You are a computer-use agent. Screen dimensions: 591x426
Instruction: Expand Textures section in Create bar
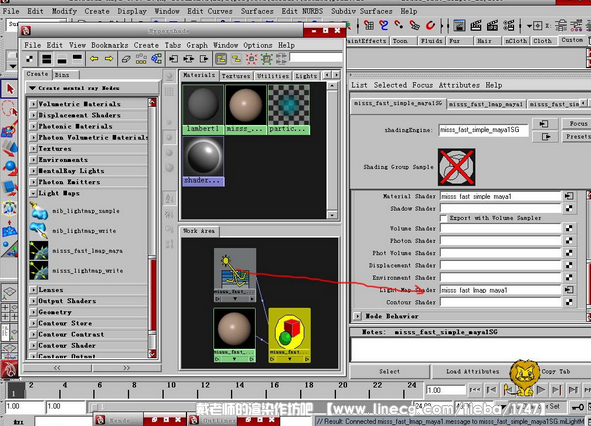pos(34,148)
